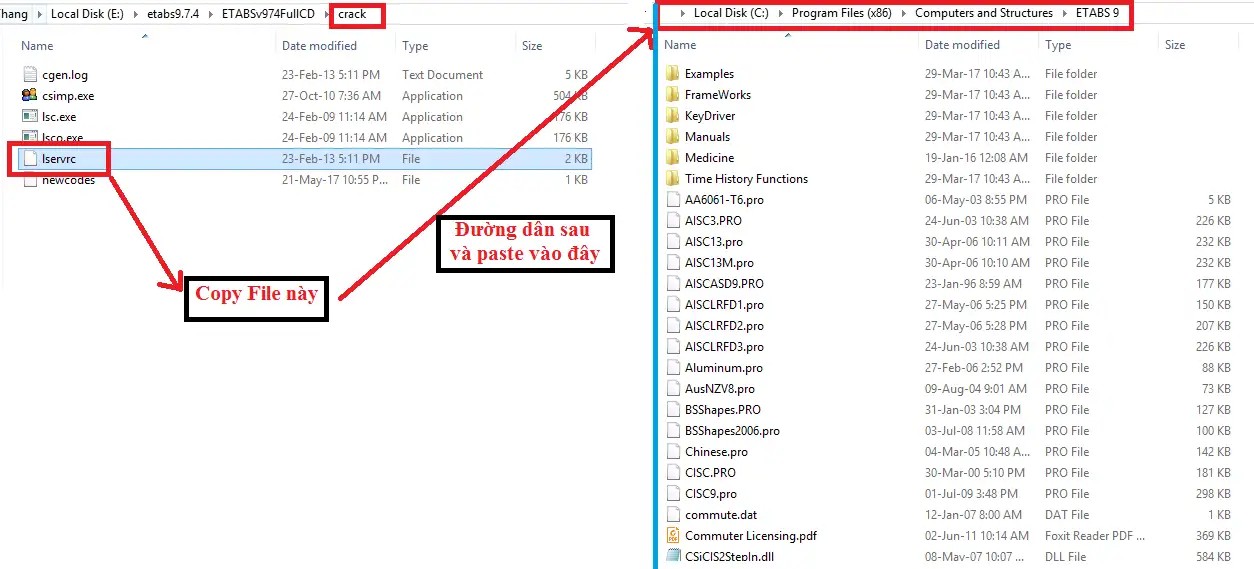Select the CISC9.pro file icon
This screenshot has height=569, width=1254.
point(672,494)
